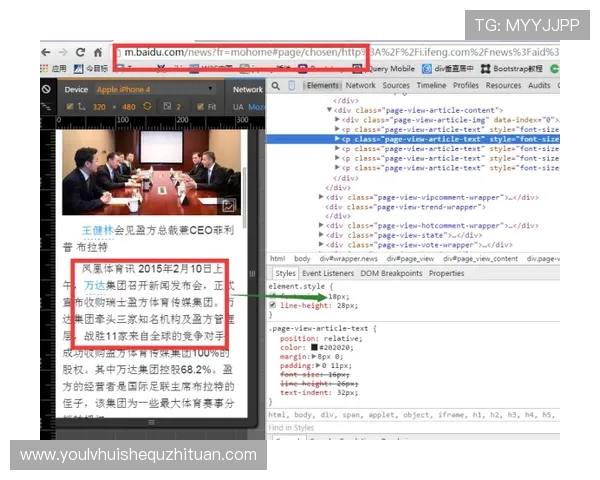Click the browser forward arrow
The width and height of the screenshot is (600, 480).
65,51
